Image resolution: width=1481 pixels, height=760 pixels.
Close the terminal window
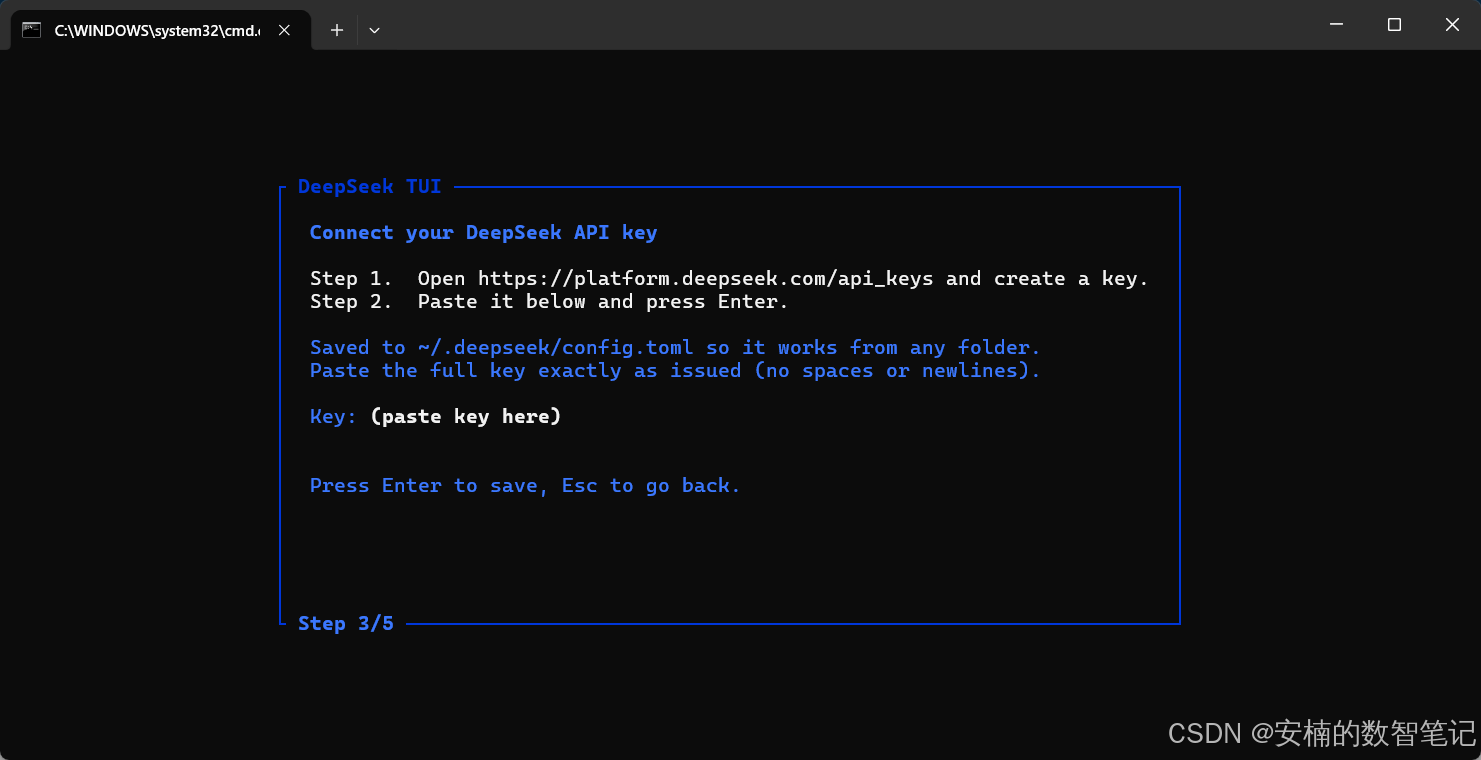(x=1452, y=24)
